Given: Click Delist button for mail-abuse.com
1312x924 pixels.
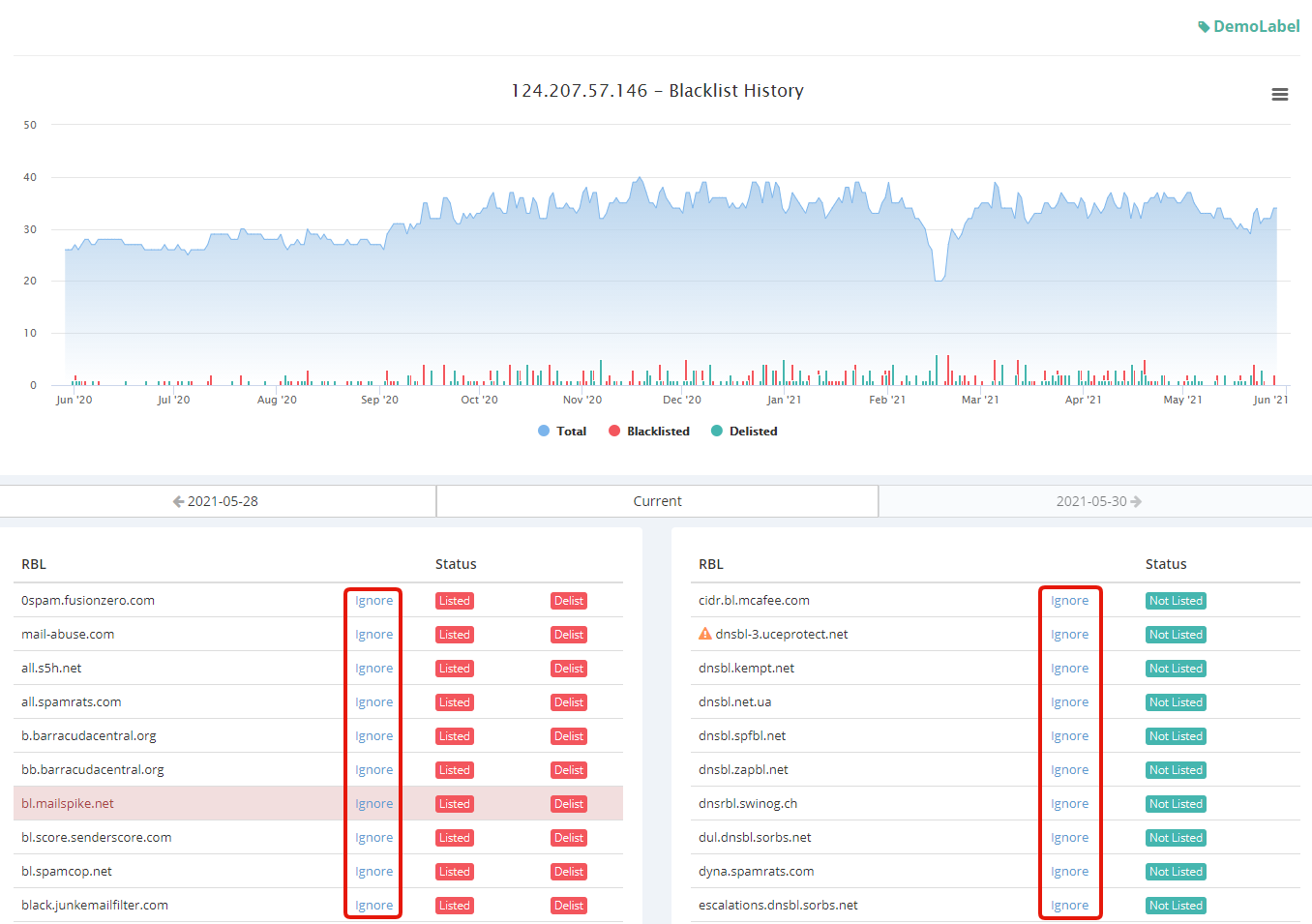Looking at the screenshot, I should click(568, 635).
